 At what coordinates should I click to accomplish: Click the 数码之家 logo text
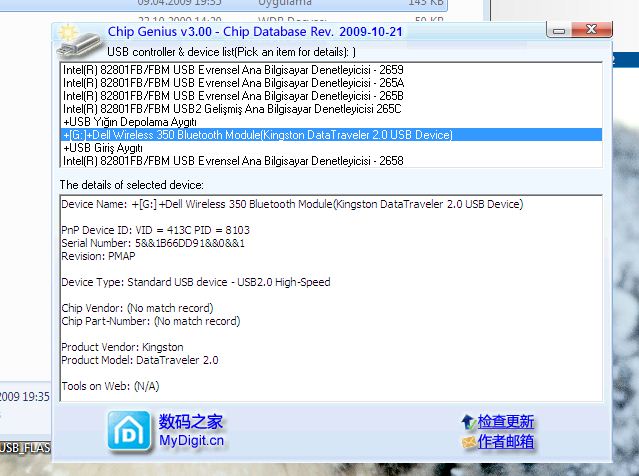point(191,422)
